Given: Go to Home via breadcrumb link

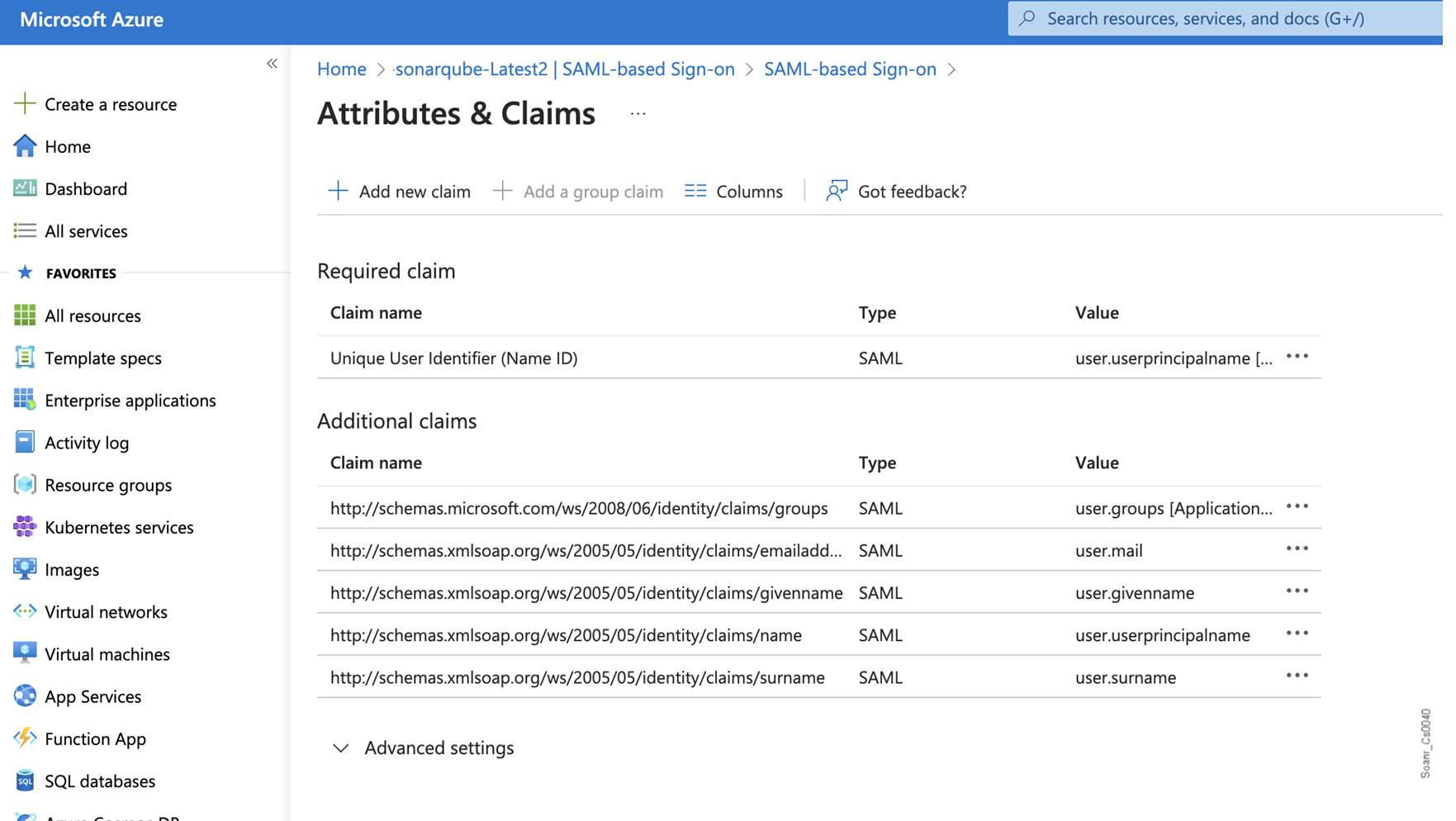Looking at the screenshot, I should [x=341, y=69].
